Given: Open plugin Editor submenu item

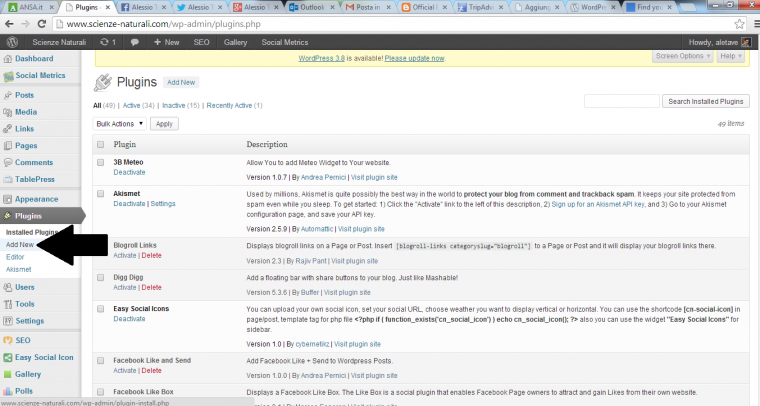Looking at the screenshot, I should coord(15,257).
